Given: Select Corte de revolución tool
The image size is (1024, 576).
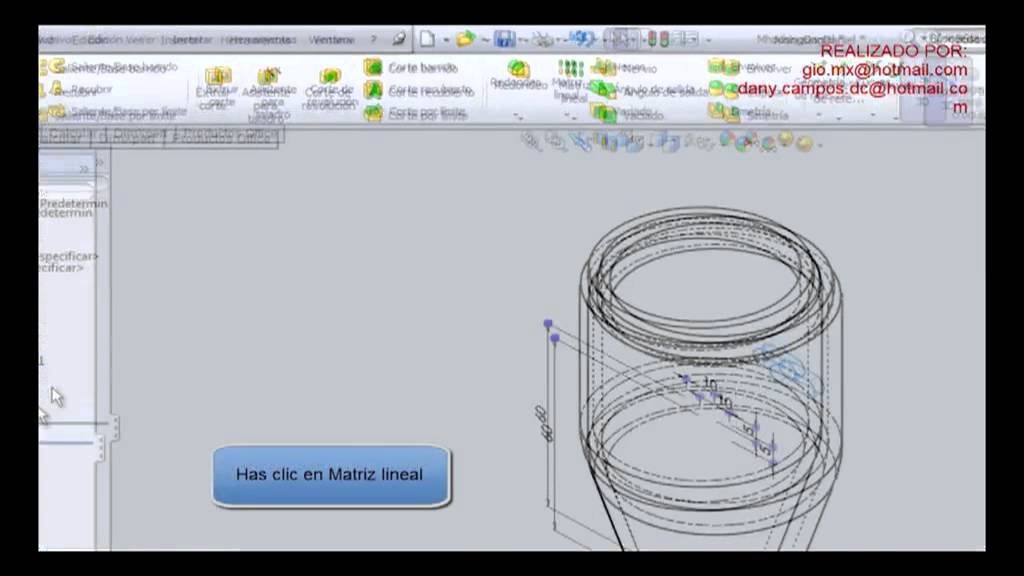Looking at the screenshot, I should [x=330, y=86].
